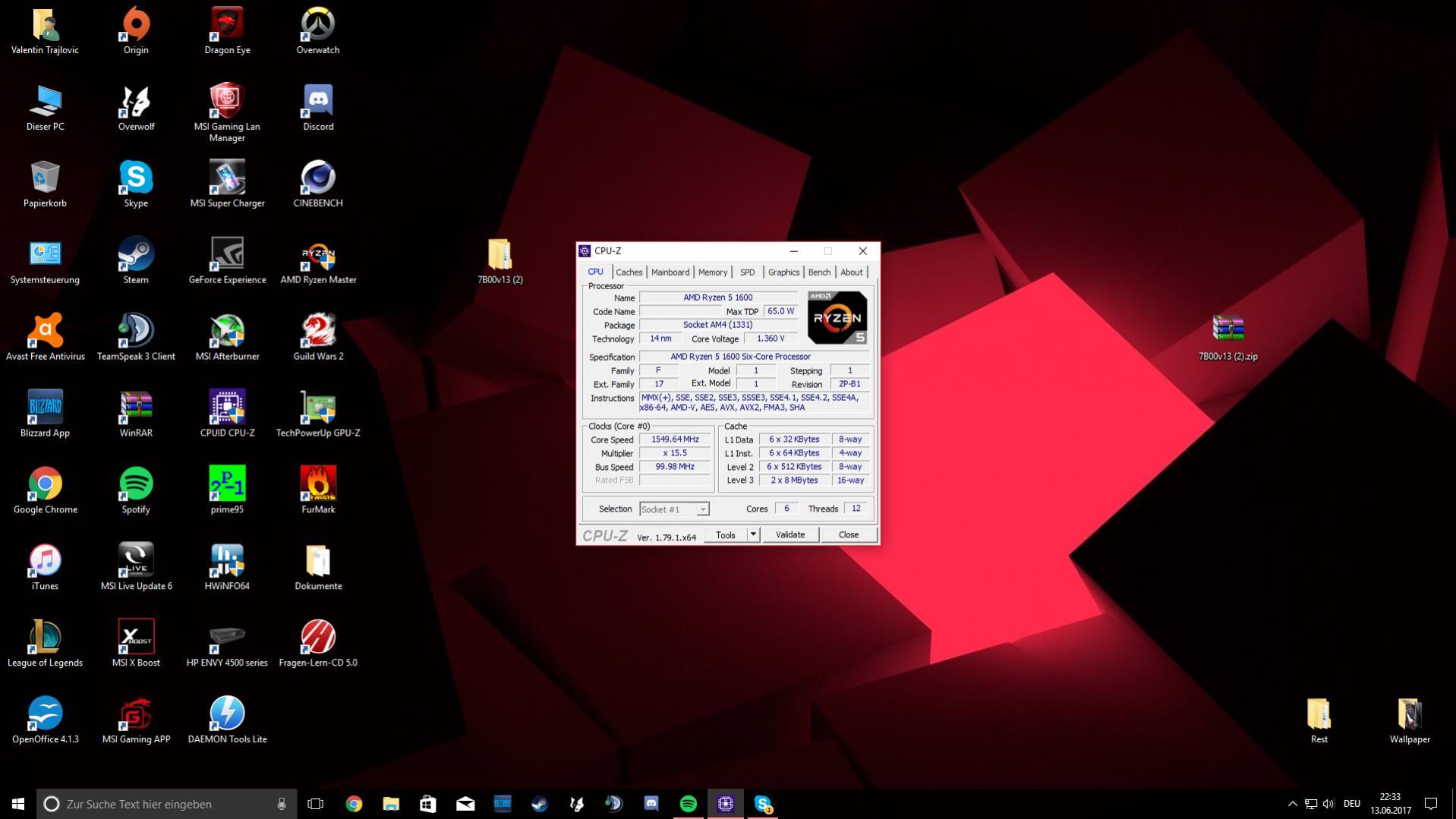Select the prime95 desktop icon
1456x819 pixels.
coord(227,491)
